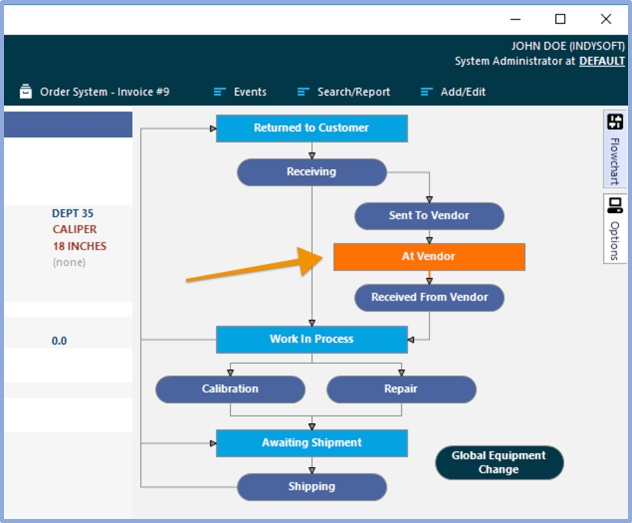This screenshot has width=632, height=523.
Task: Click the Events menu icon
Action: coord(220,92)
